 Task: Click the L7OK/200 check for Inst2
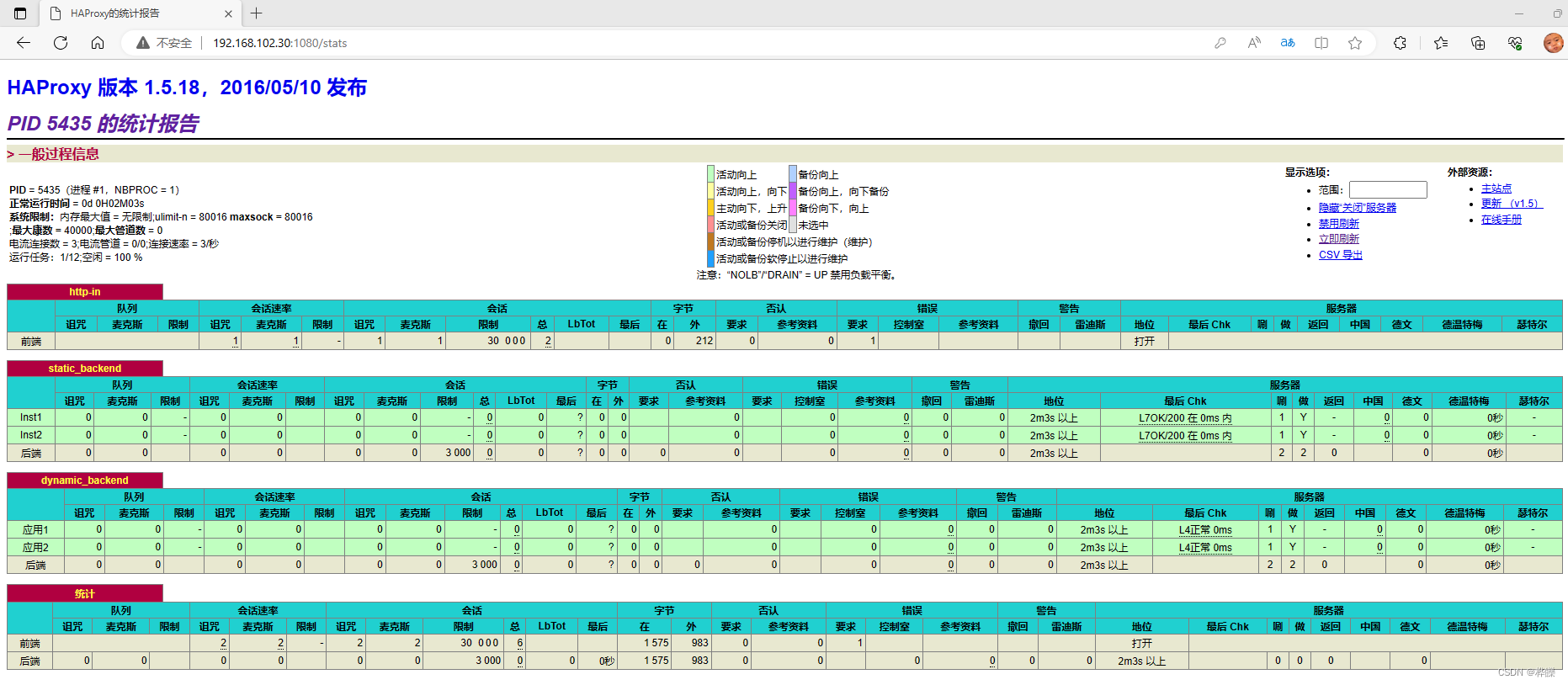(x=1185, y=436)
